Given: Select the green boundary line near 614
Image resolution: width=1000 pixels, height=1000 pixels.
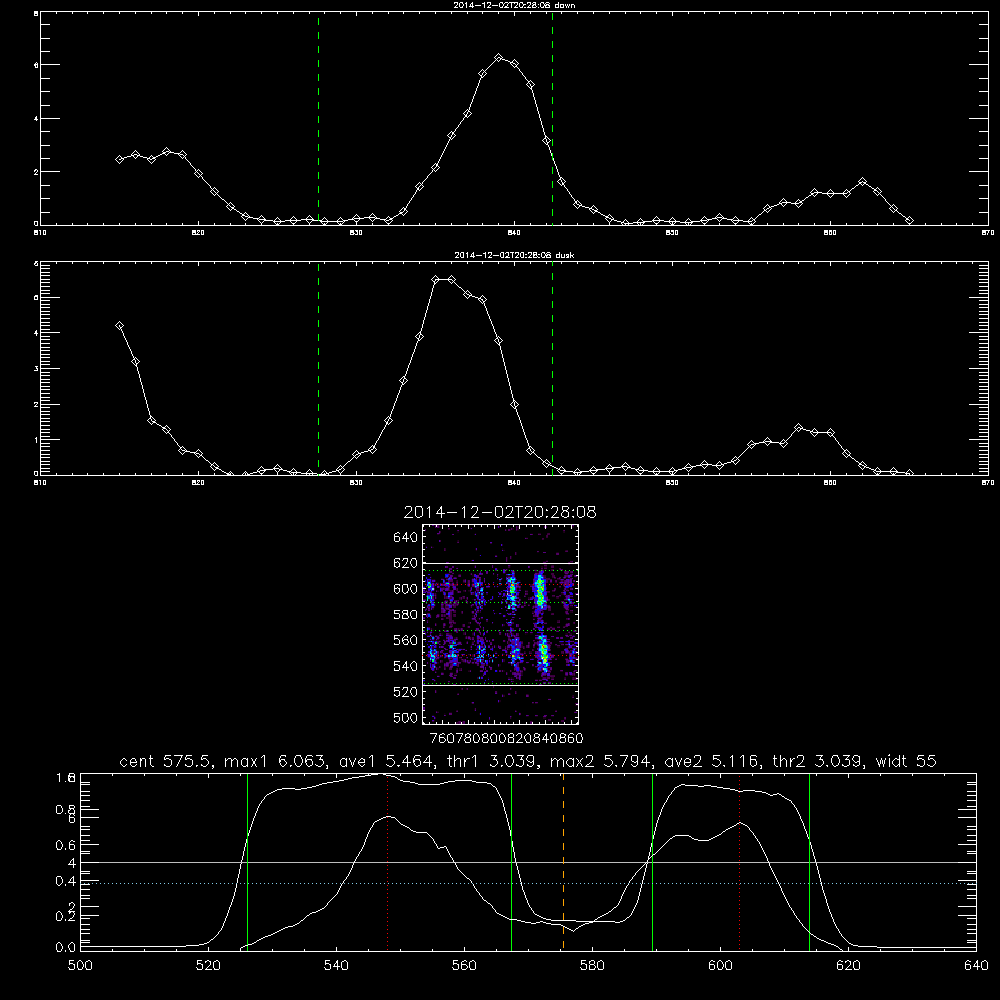Looking at the screenshot, I should click(809, 861).
